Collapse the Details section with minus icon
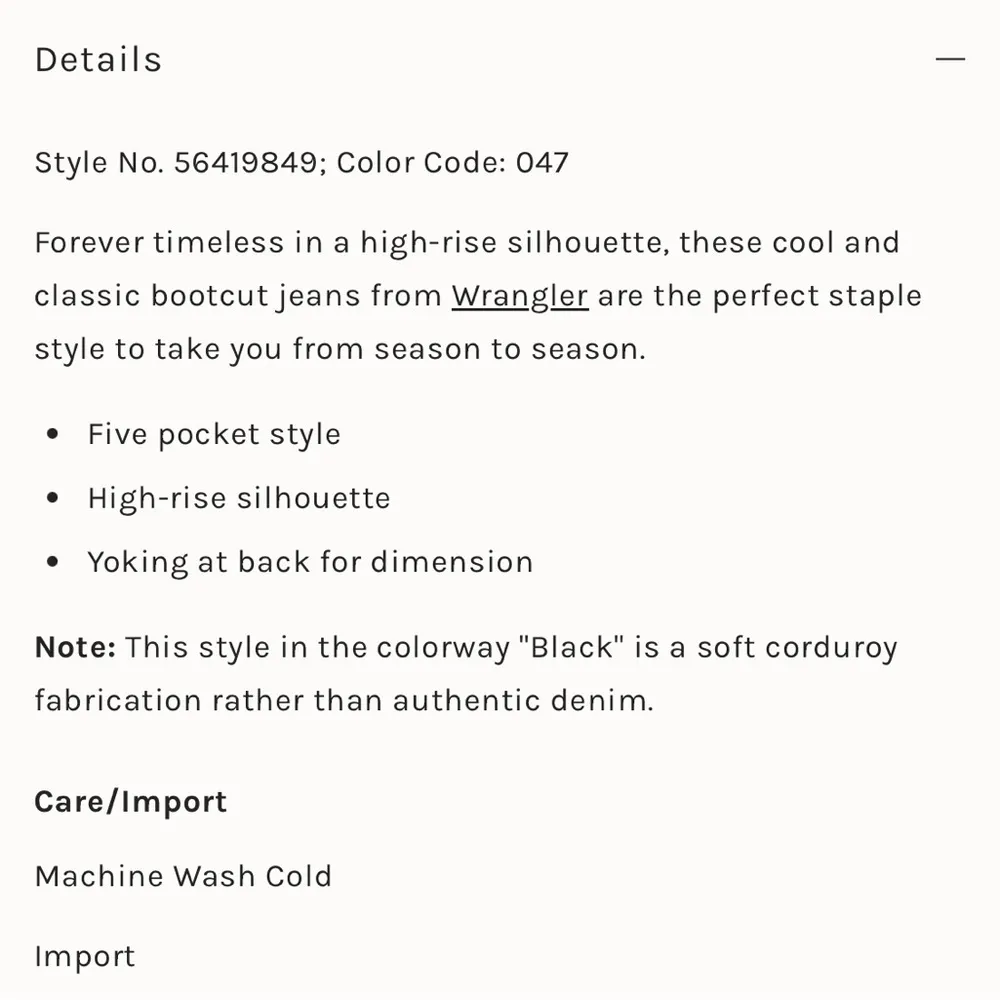 (950, 60)
